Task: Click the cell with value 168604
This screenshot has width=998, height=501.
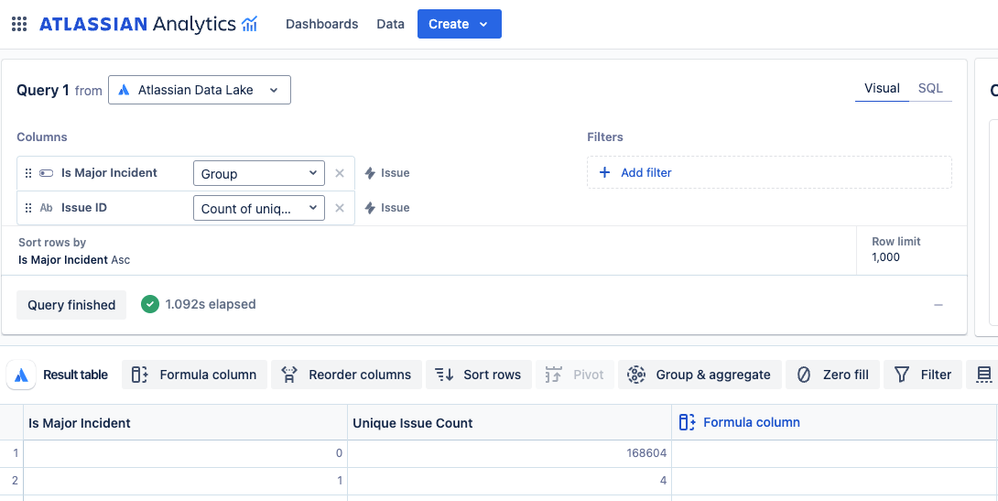Action: [509, 453]
